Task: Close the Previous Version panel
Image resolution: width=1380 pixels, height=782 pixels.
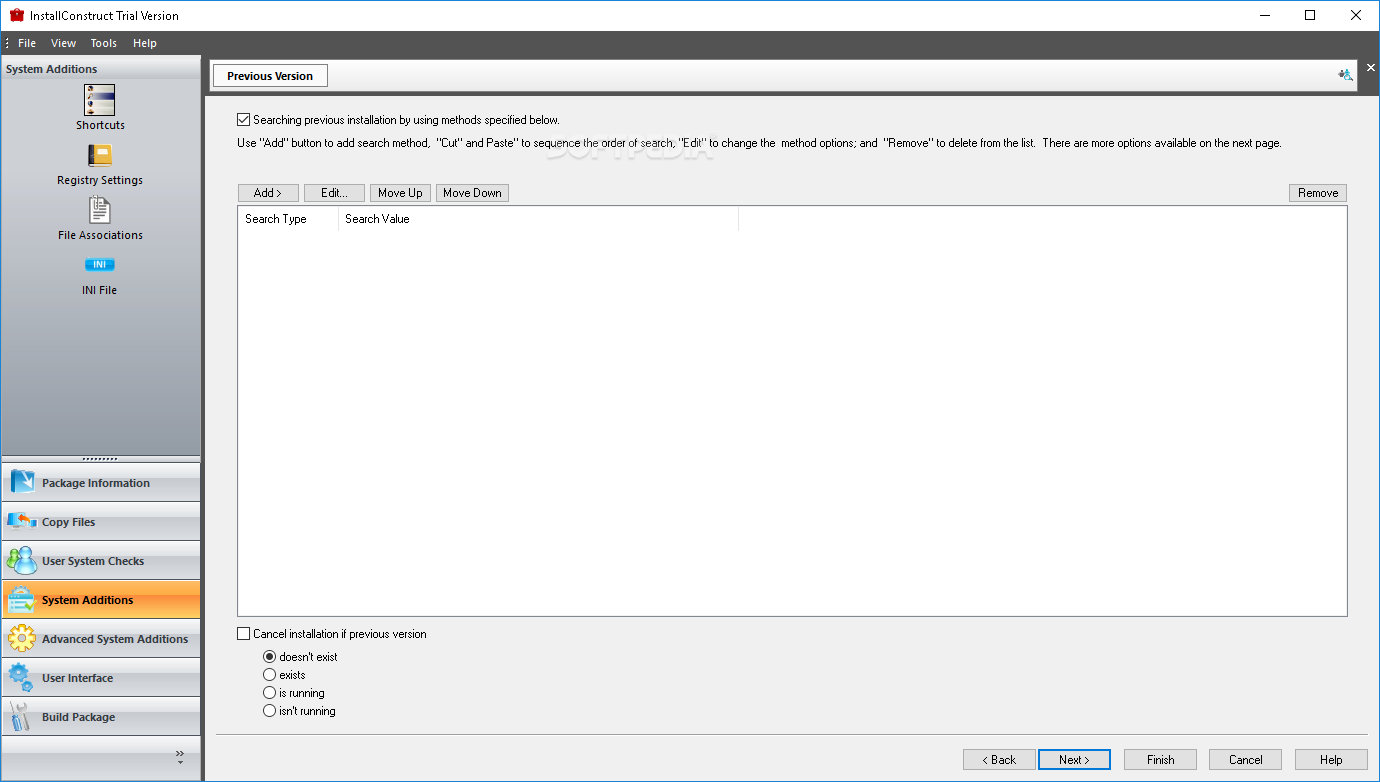Action: click(1371, 70)
